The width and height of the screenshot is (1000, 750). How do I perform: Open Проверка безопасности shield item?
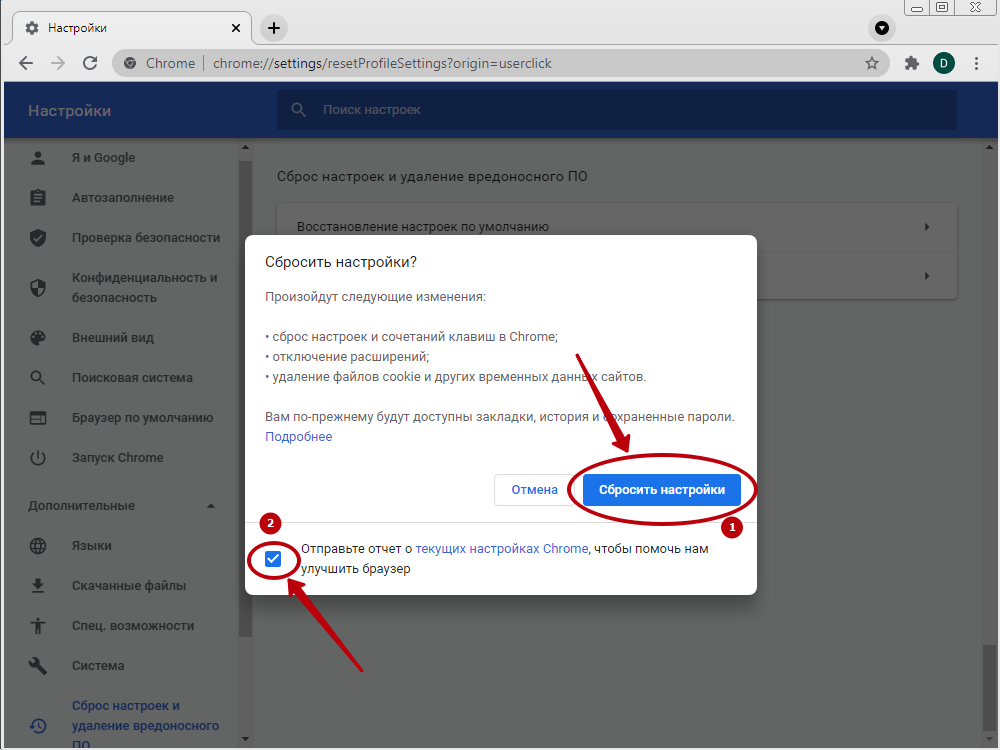[x=145, y=238]
